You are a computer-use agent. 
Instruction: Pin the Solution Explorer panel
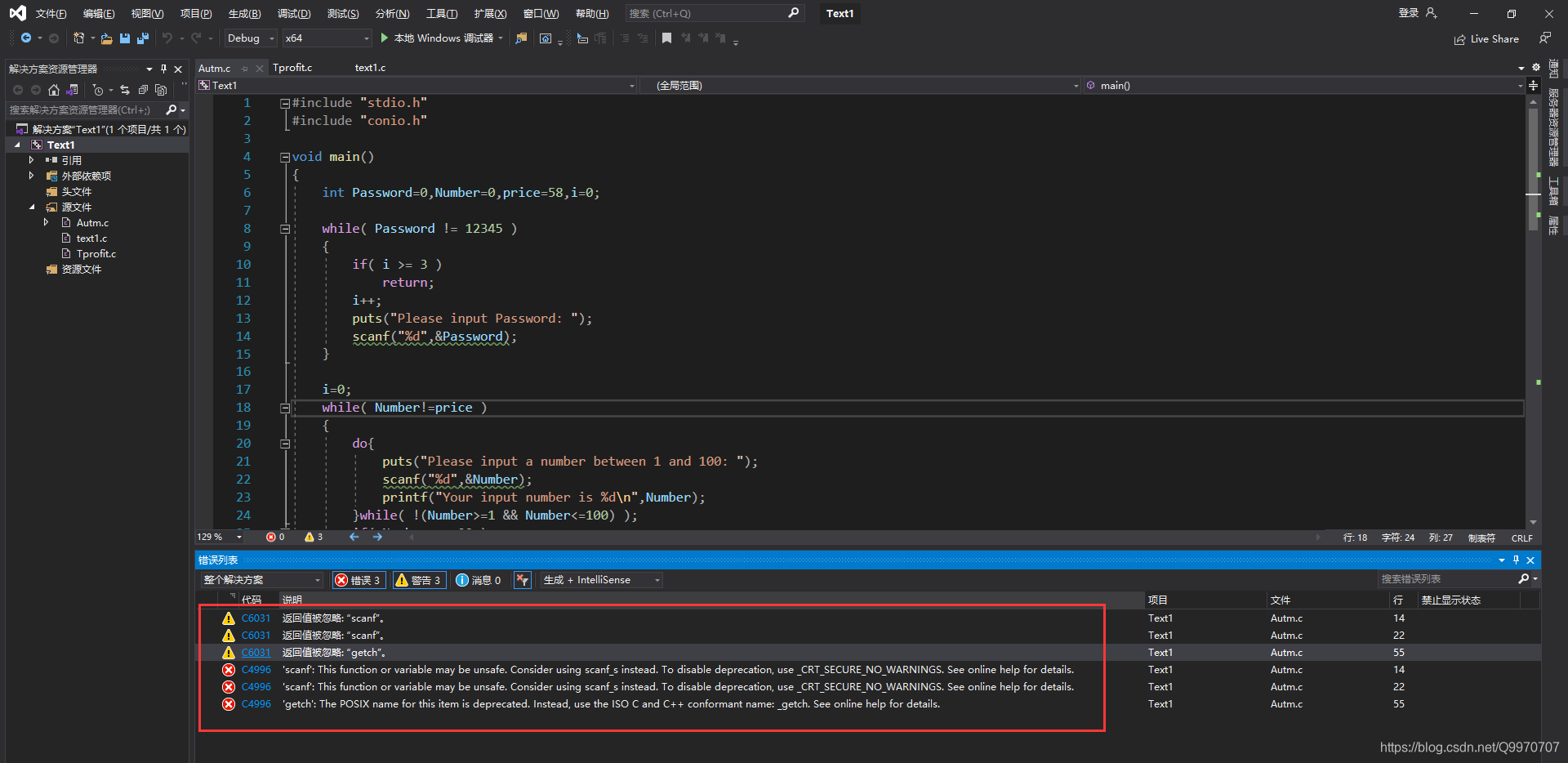(x=163, y=69)
